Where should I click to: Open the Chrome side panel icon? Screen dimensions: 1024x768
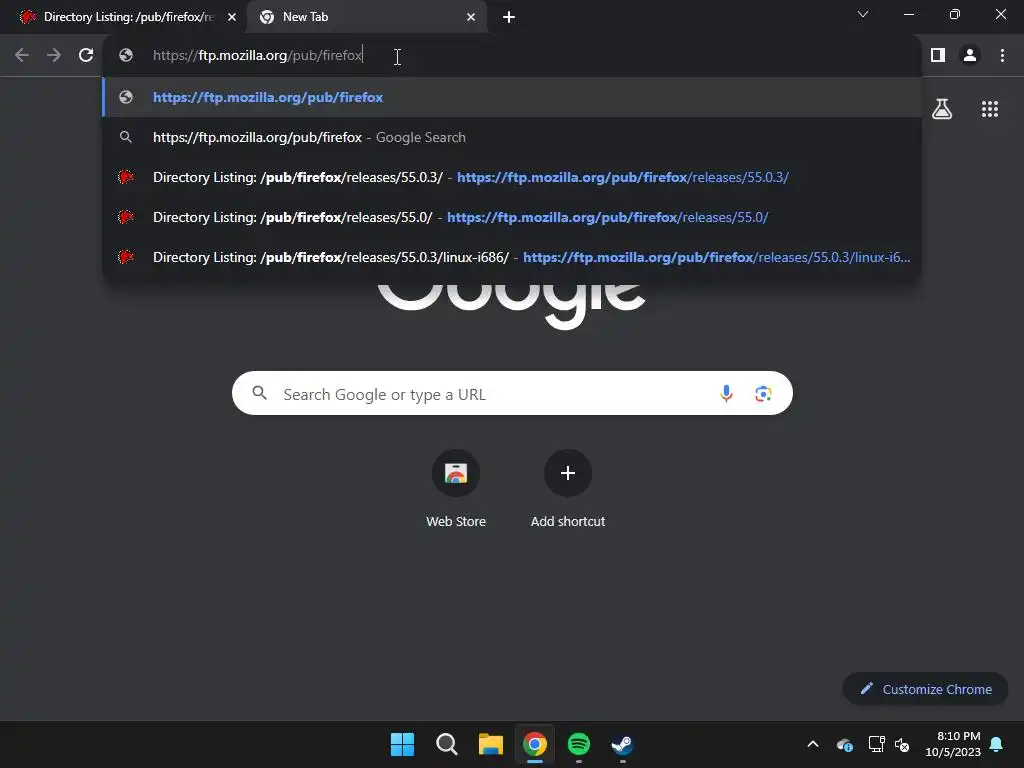click(x=938, y=56)
